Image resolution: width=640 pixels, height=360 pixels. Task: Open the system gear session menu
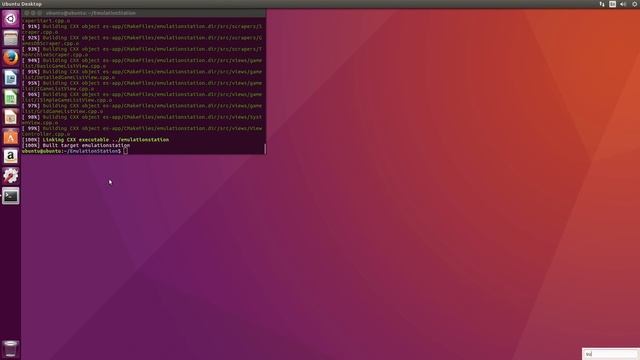click(635, 4)
